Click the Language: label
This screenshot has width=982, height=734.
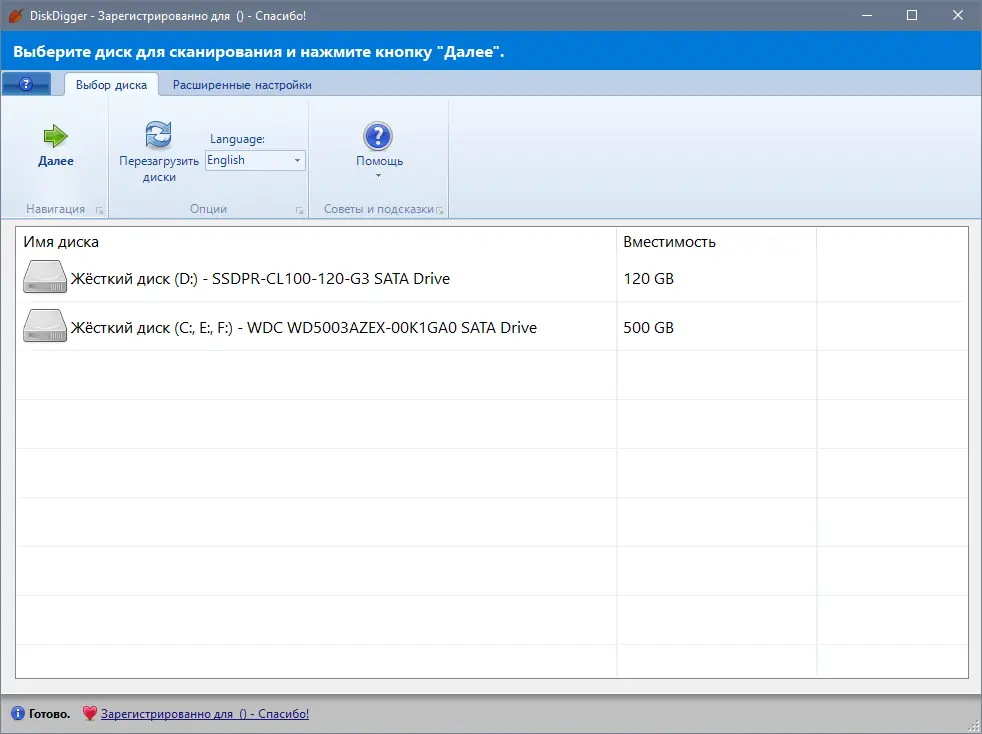click(x=237, y=139)
